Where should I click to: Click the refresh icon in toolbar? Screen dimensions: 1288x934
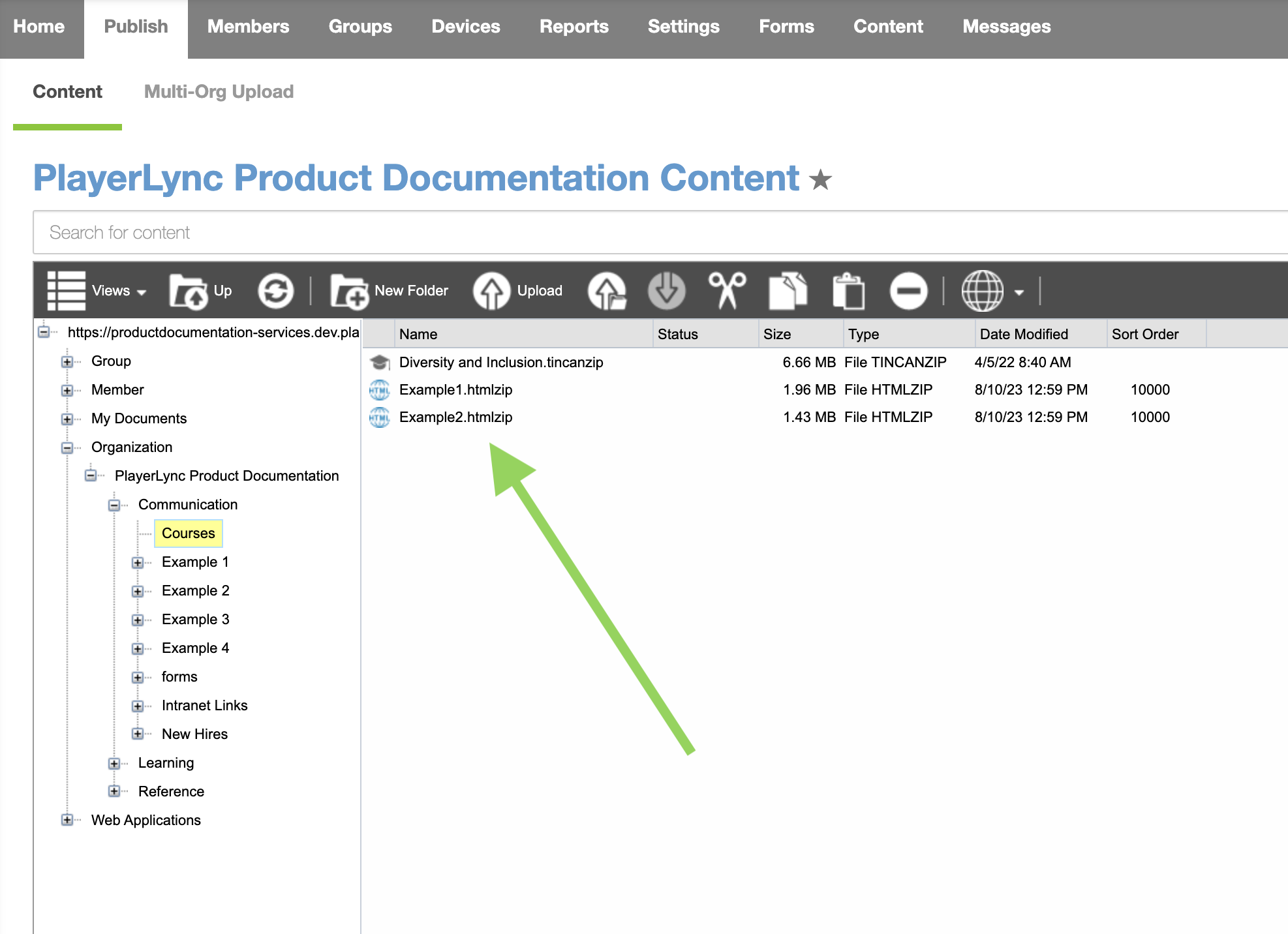click(275, 291)
